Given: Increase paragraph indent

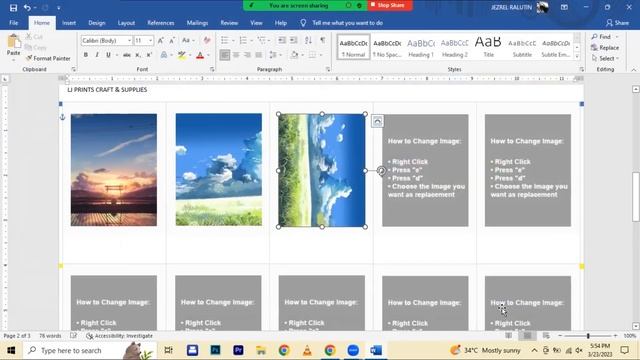Looking at the screenshot, I should [x=293, y=40].
